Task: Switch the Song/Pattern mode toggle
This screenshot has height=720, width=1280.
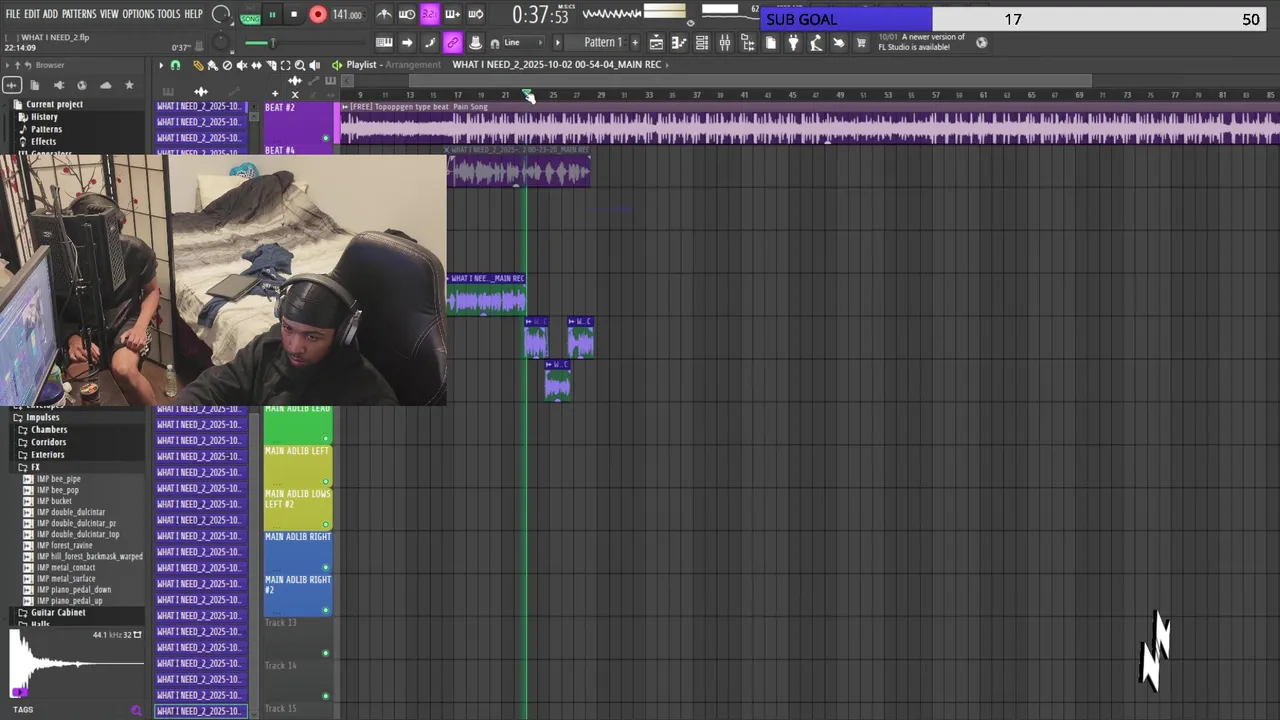Action: click(x=250, y=15)
